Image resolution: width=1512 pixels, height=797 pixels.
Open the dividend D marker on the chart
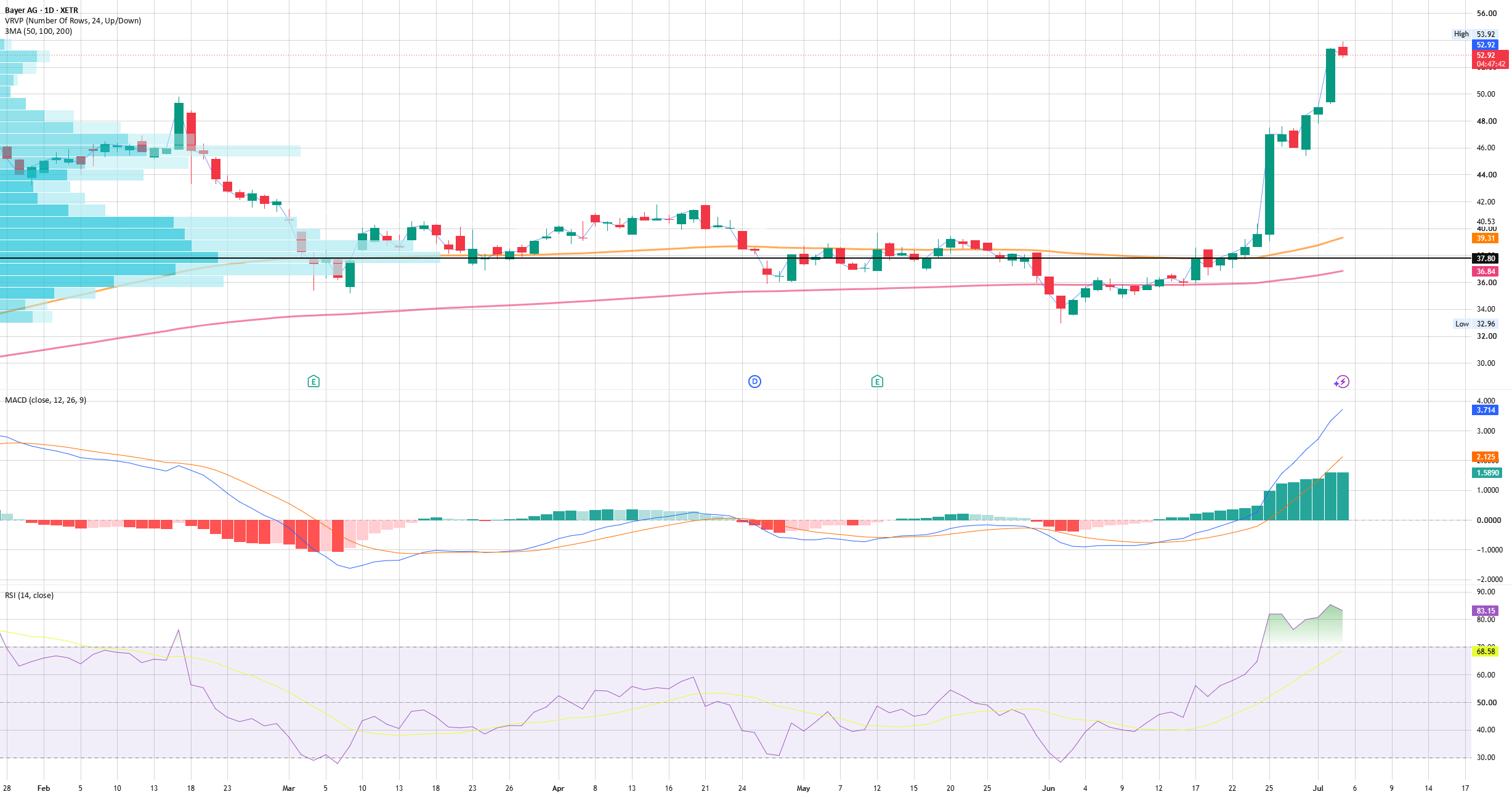point(754,381)
